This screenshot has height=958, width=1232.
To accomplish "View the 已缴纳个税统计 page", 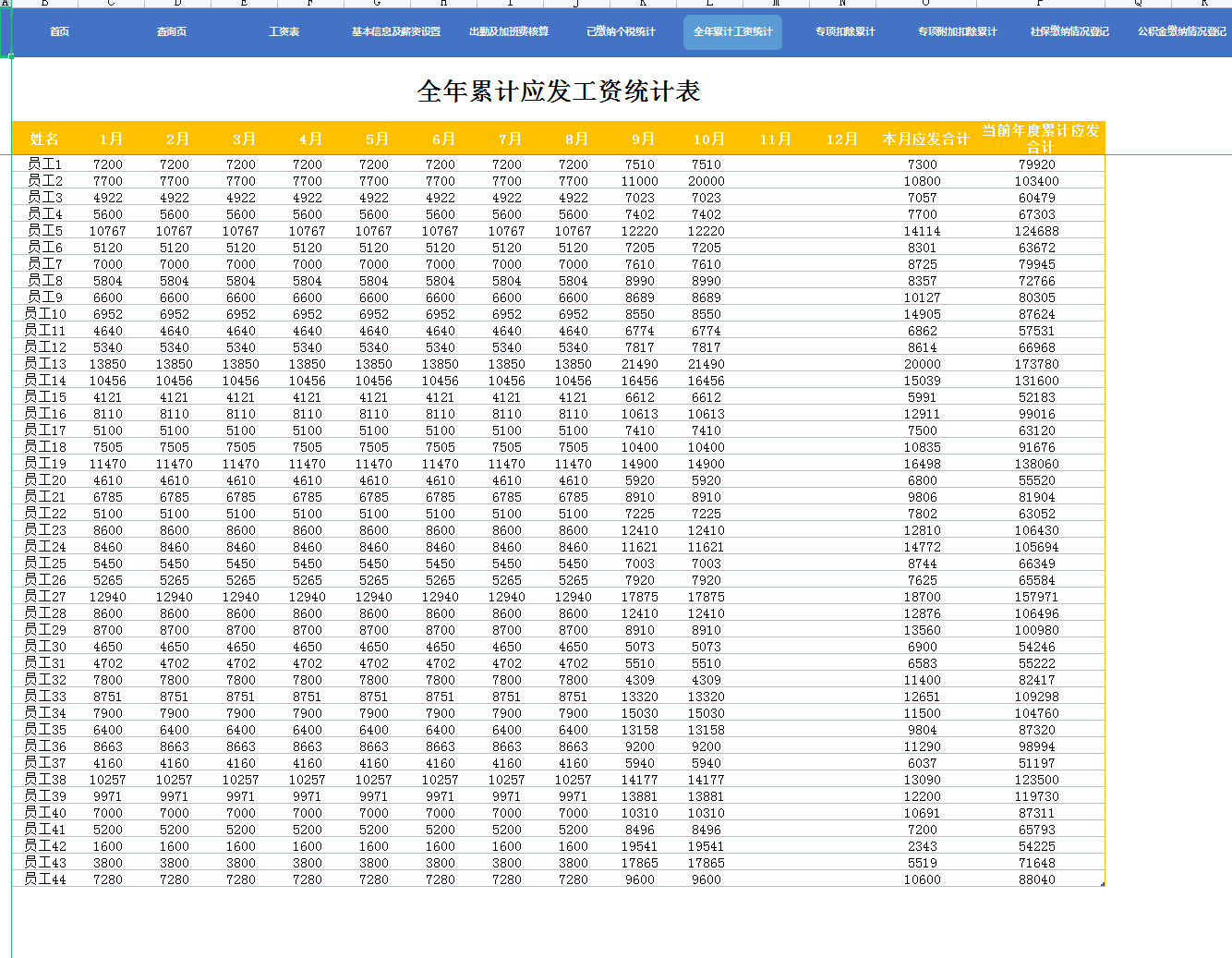I will (620, 31).
